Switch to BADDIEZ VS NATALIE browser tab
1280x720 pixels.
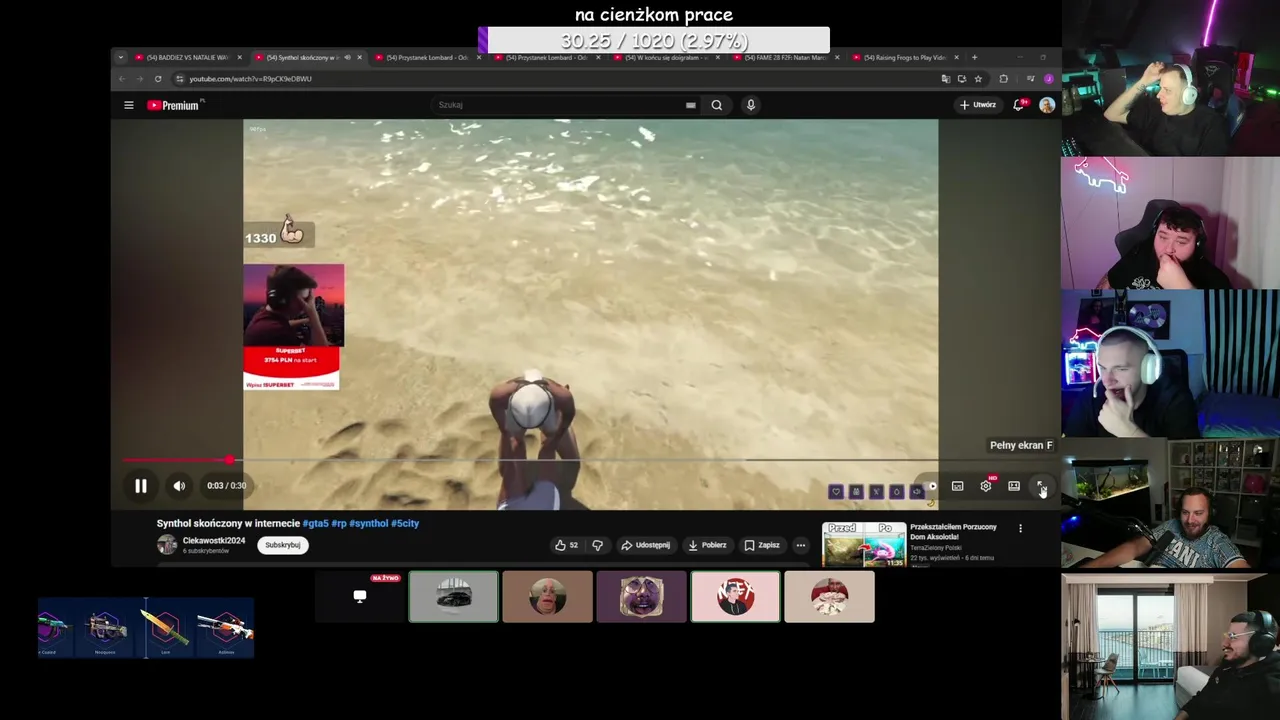tap(189, 58)
